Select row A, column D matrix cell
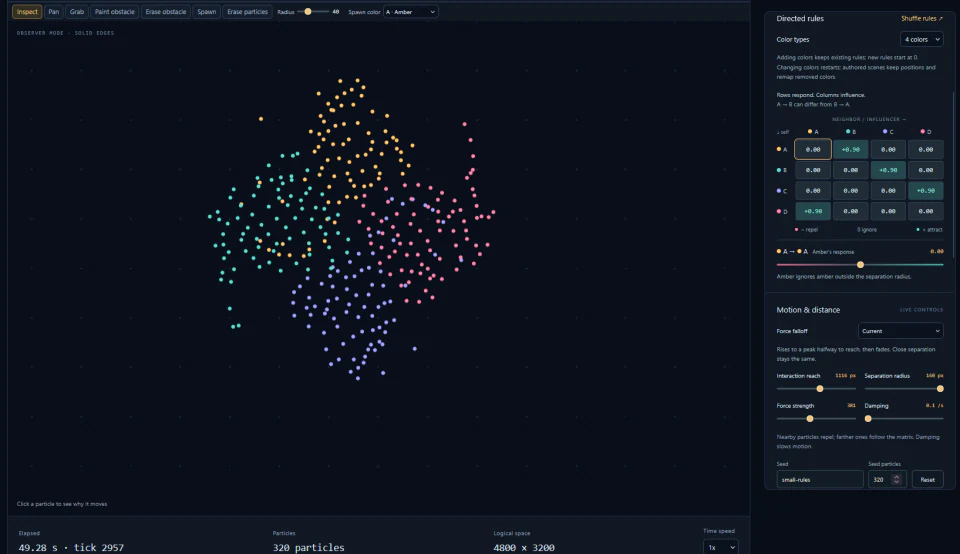The width and height of the screenshot is (960, 554). pyautogui.click(x=926, y=149)
